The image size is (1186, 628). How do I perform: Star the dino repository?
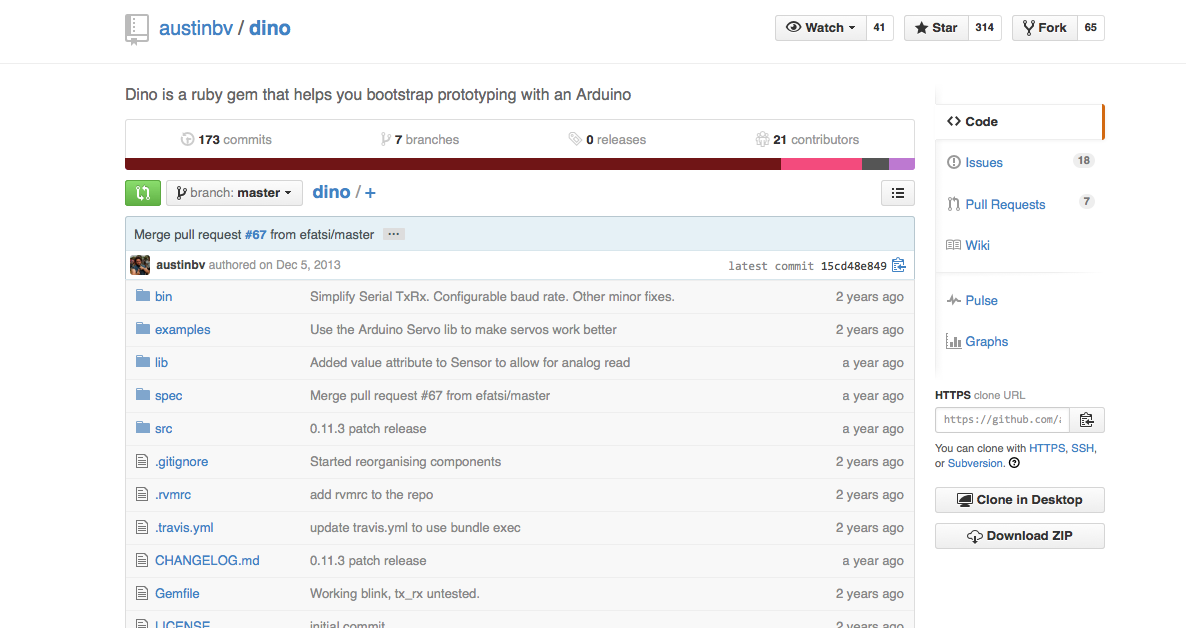[936, 28]
